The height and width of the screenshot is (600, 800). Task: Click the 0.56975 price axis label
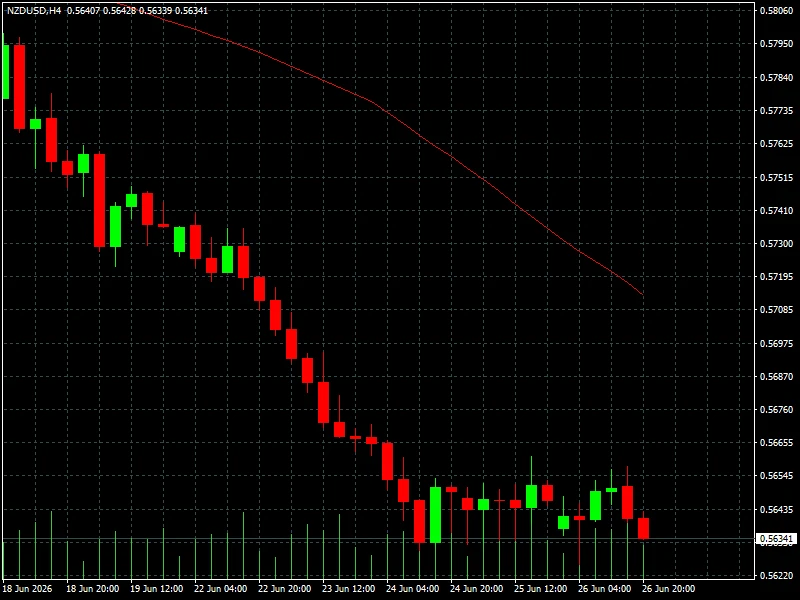(777, 343)
